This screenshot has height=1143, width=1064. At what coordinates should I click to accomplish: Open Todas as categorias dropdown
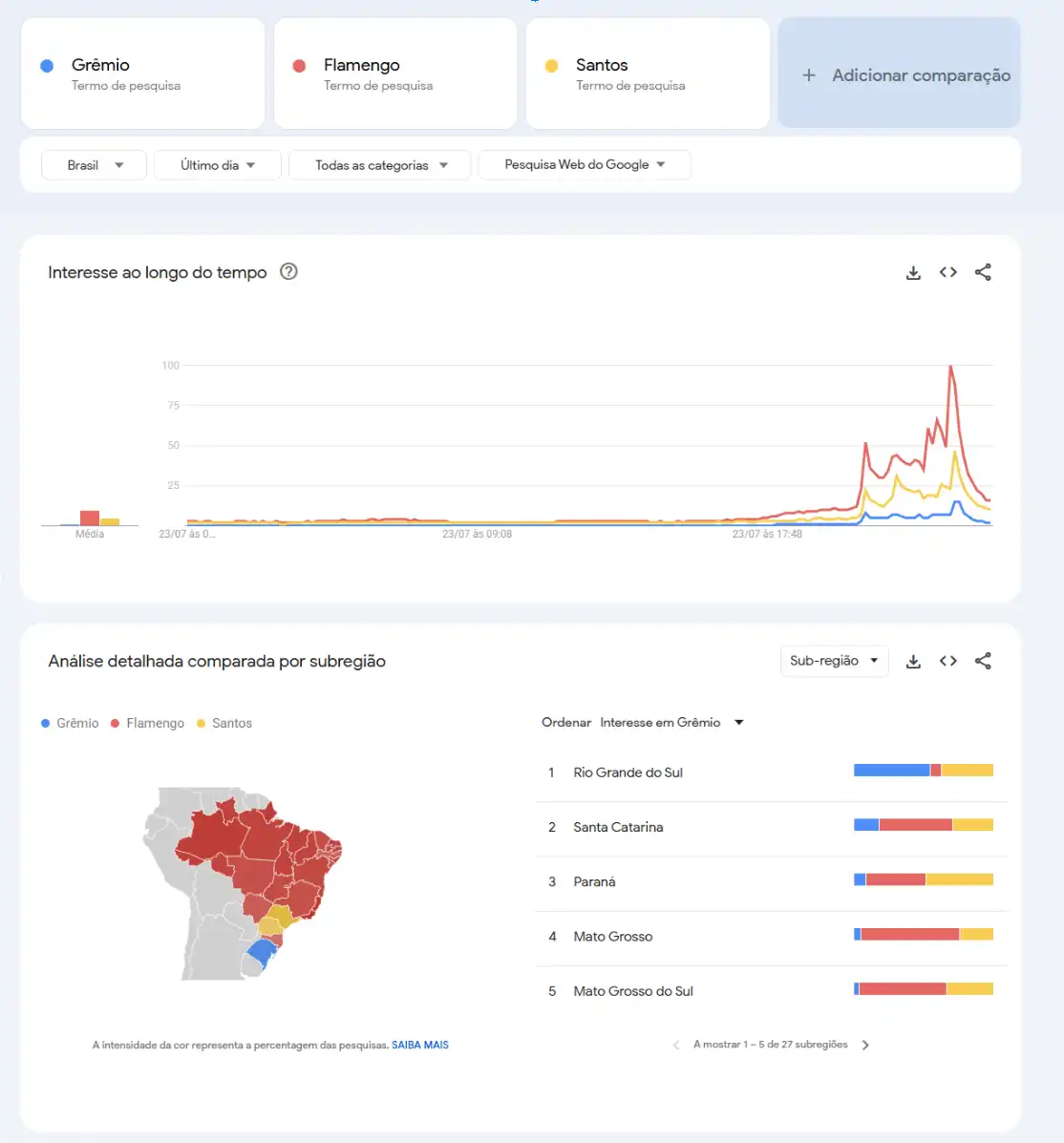click(x=379, y=165)
